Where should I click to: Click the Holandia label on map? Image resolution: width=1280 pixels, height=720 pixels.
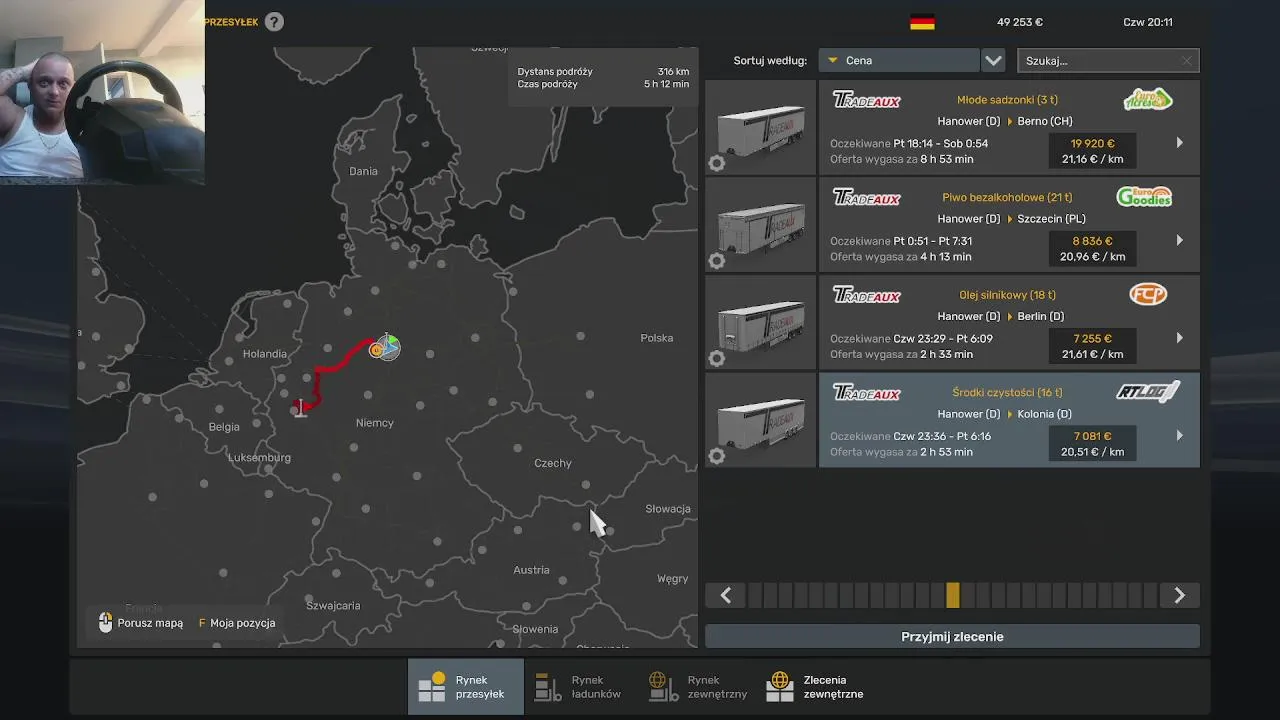264,354
